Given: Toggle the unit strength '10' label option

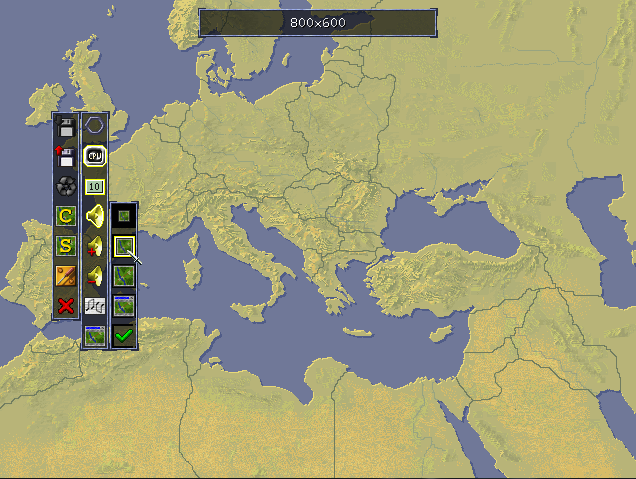Looking at the screenshot, I should (x=95, y=187).
